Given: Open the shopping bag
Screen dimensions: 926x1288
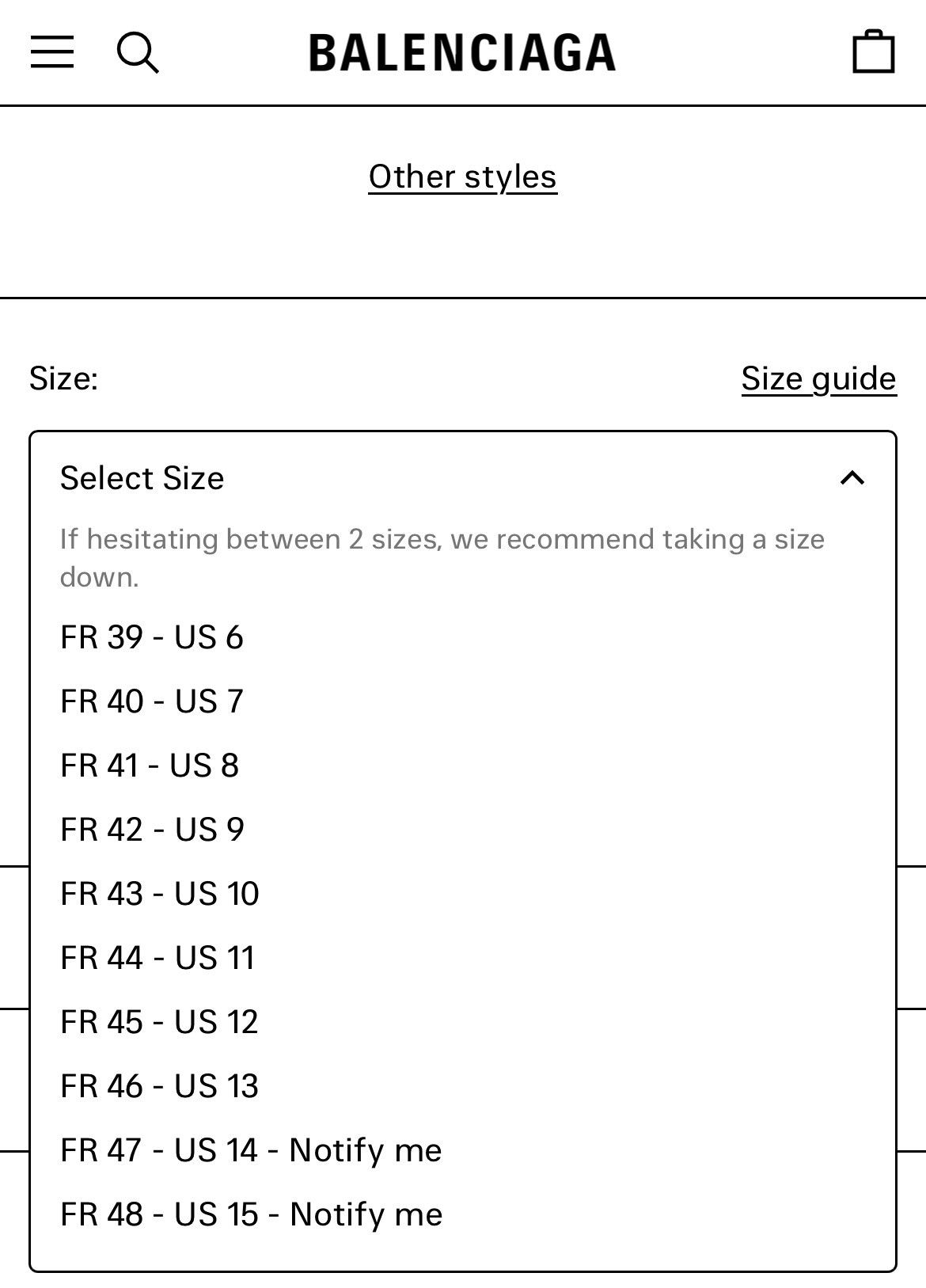Looking at the screenshot, I should 873,51.
